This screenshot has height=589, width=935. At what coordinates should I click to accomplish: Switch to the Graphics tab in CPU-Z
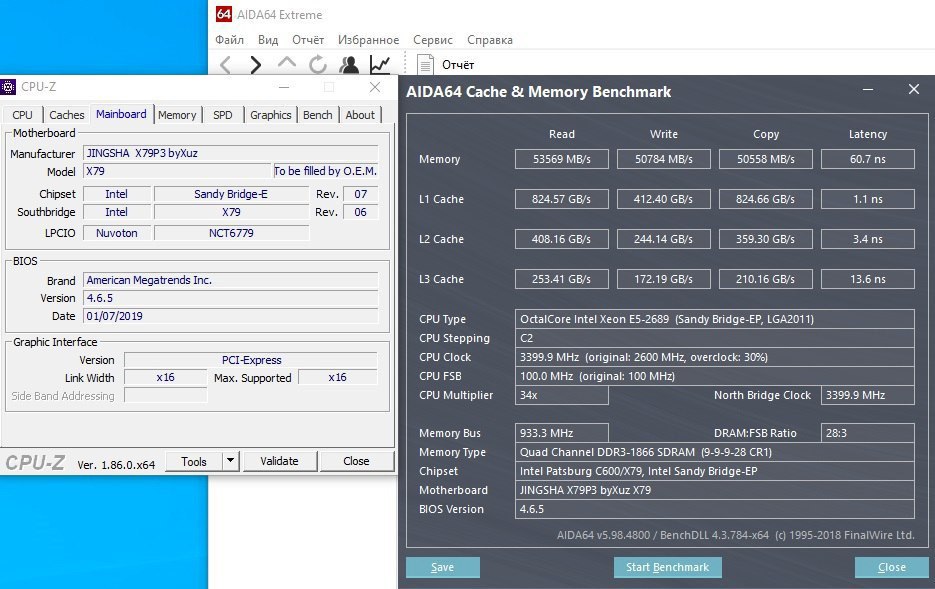pos(271,115)
